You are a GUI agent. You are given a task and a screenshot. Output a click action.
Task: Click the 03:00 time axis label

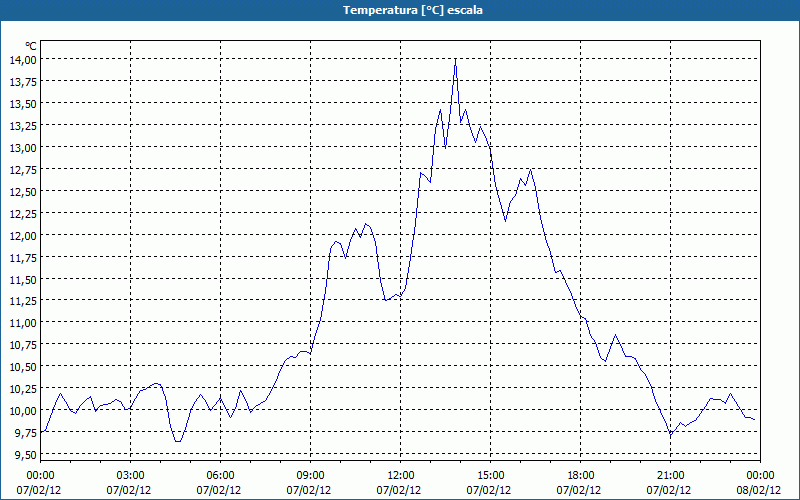pos(131,476)
